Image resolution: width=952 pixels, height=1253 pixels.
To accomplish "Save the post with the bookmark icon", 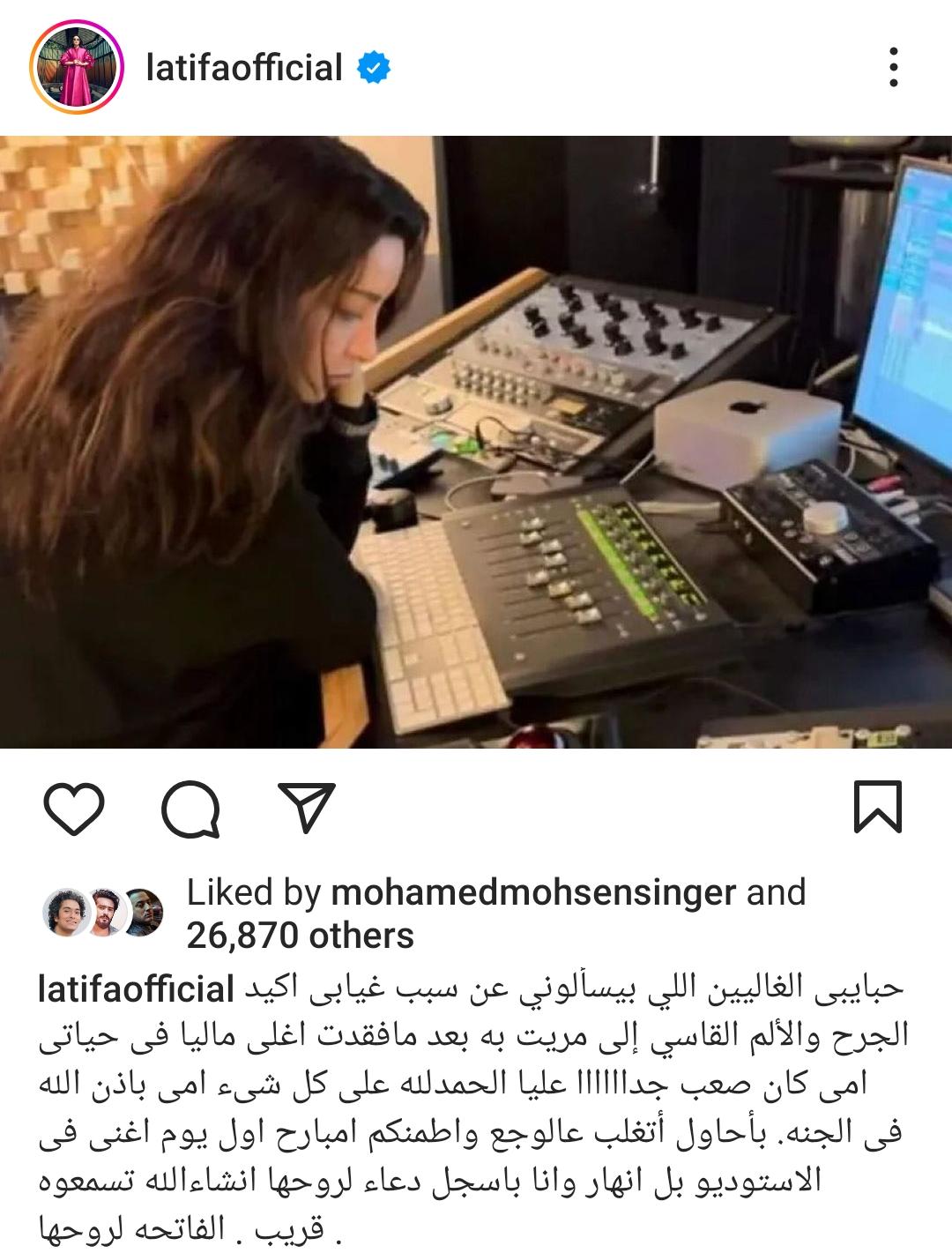I will pos(878,807).
